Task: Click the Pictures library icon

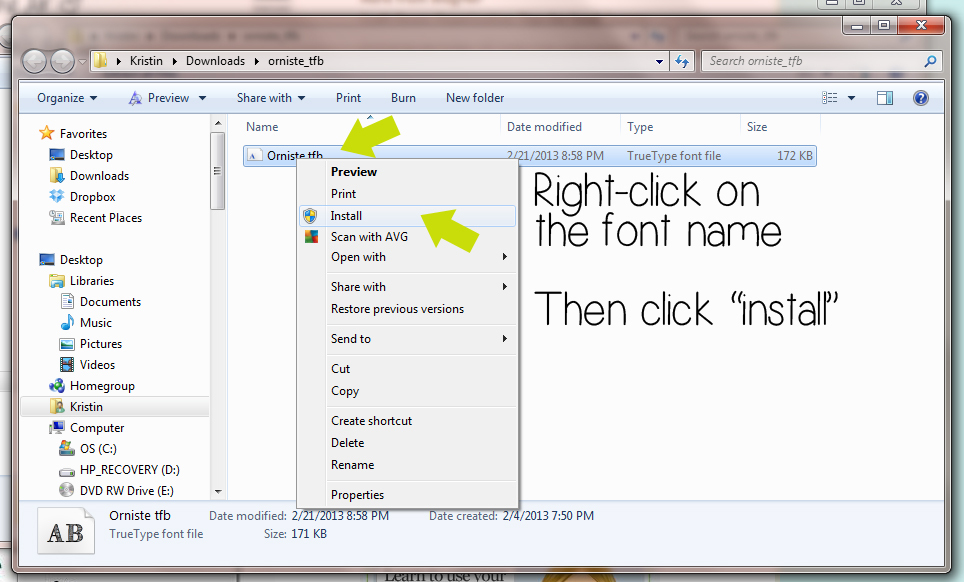Action: (x=67, y=344)
